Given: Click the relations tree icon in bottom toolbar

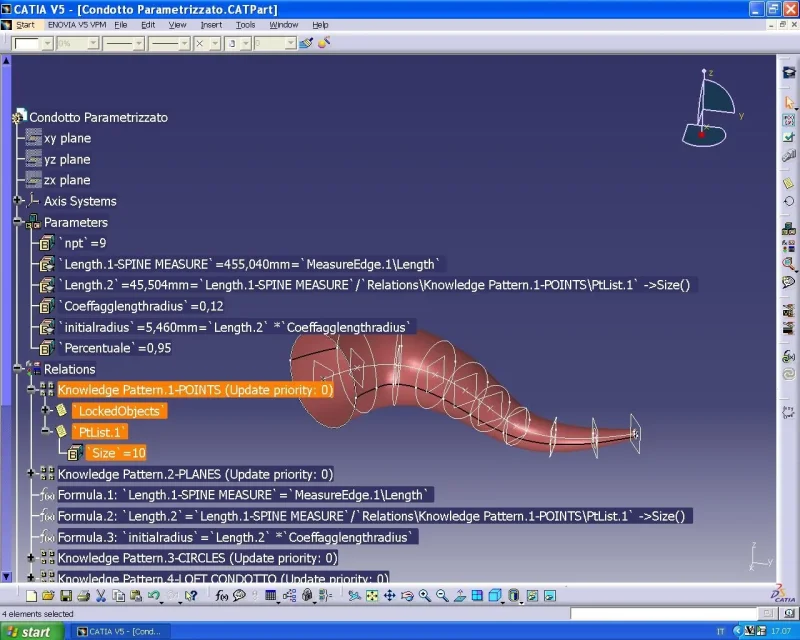Looking at the screenshot, I should (x=289, y=596).
